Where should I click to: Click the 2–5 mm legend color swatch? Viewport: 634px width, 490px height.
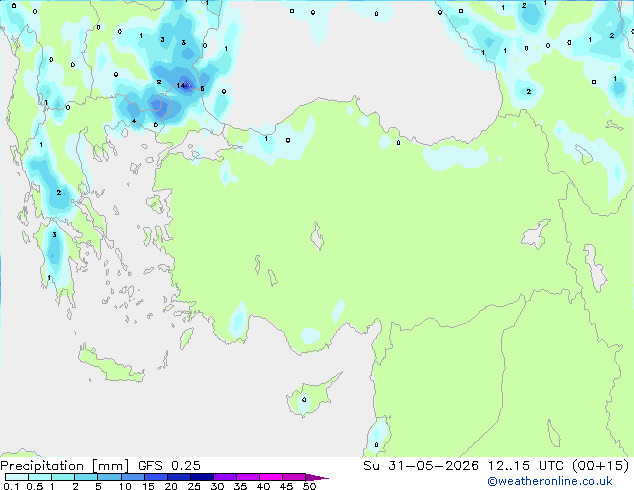[86, 477]
